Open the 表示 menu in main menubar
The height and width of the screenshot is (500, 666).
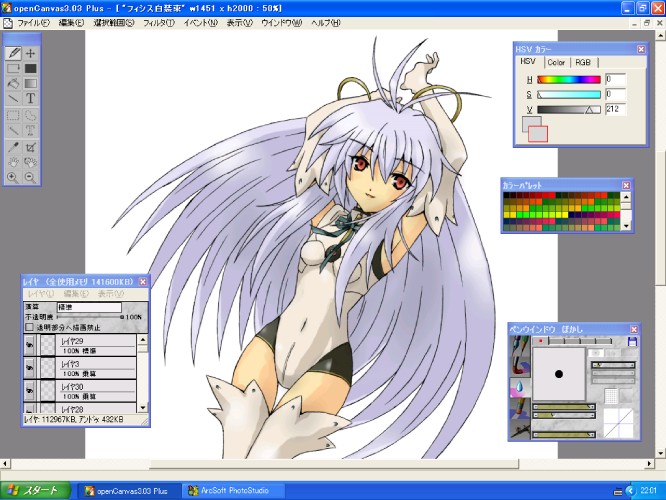point(239,23)
